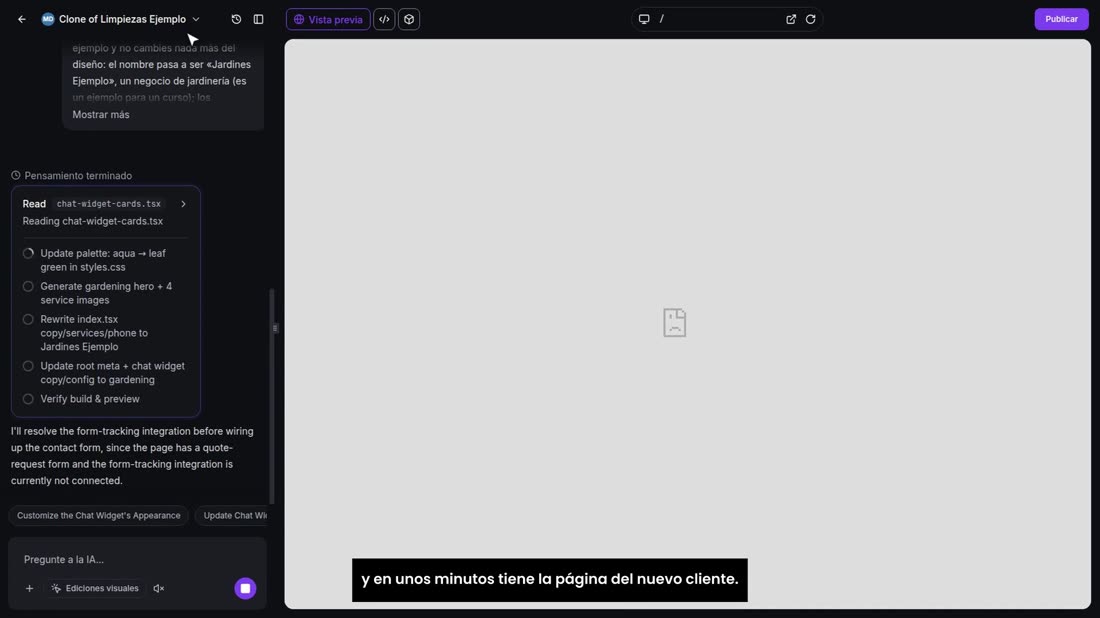Reload the preview with refresh icon

click(x=811, y=20)
